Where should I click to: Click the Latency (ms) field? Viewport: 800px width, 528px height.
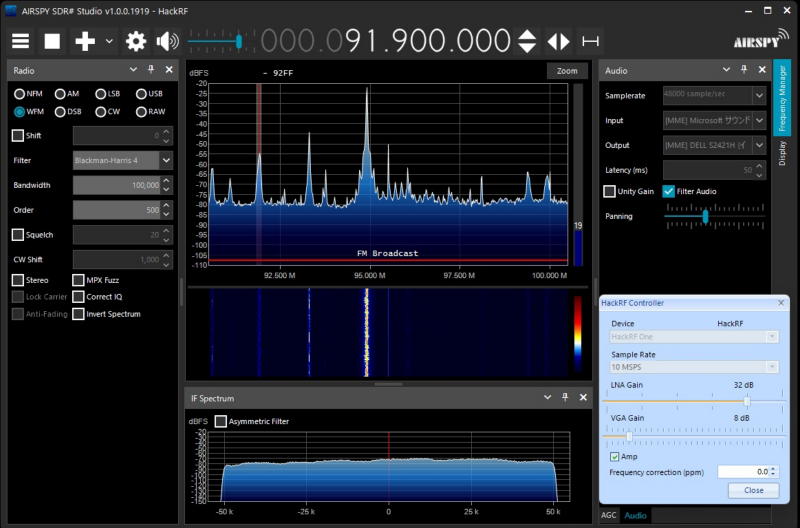point(709,170)
